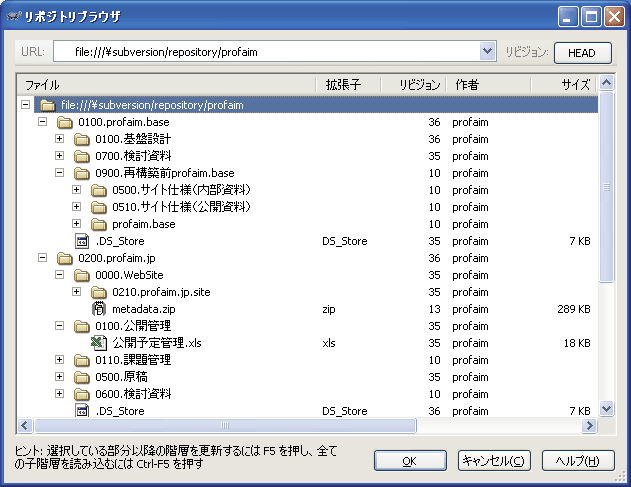
Task: Collapse the 0900.再構築前profaim.base node
Action: (x=59, y=173)
